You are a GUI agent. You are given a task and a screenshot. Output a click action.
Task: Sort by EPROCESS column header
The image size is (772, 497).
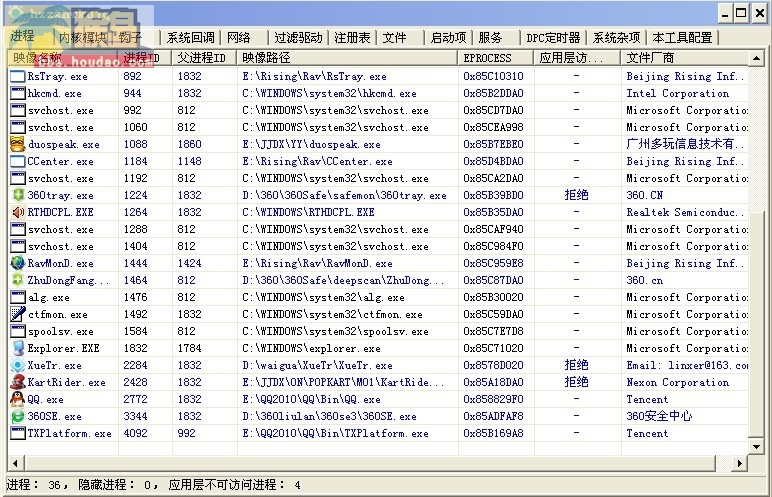[496, 58]
